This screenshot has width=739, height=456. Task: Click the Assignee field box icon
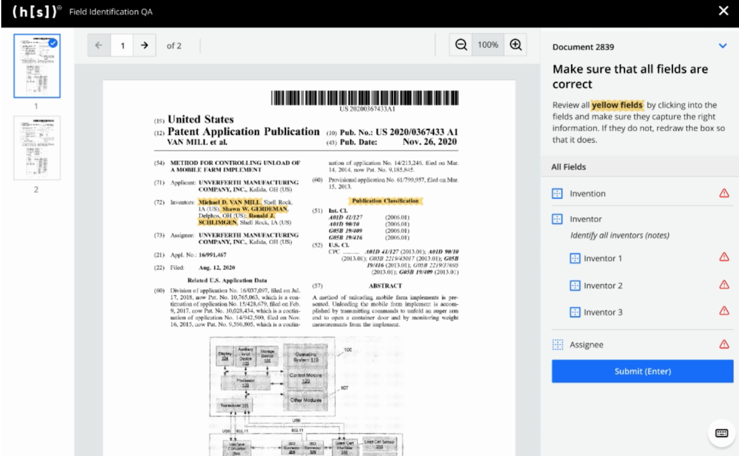pos(557,345)
